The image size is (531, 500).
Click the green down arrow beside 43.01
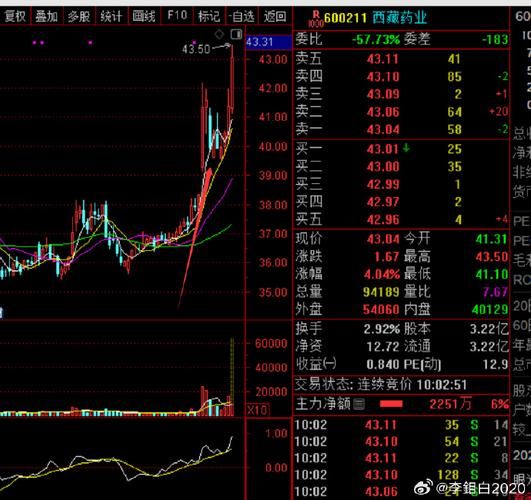pyautogui.click(x=406, y=148)
